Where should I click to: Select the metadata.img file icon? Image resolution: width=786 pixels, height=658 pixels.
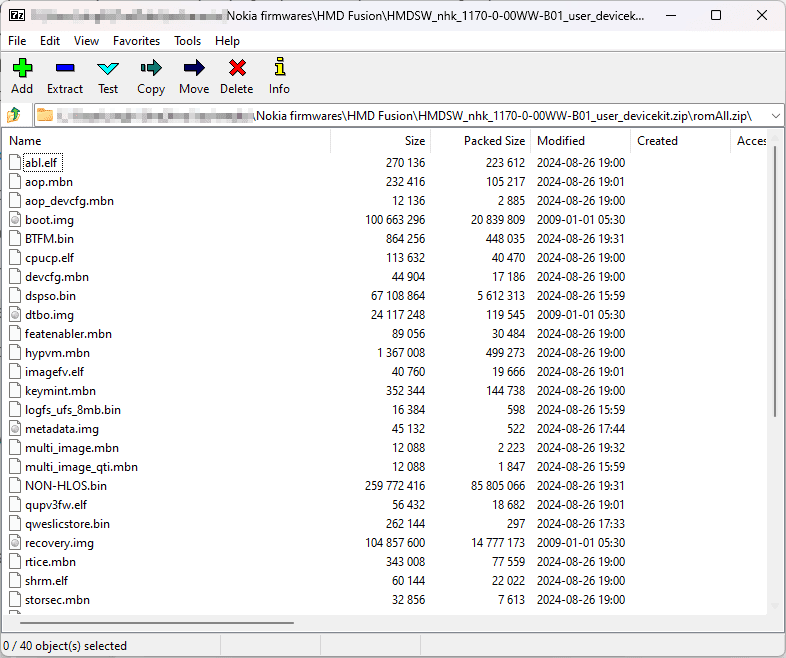(16, 428)
